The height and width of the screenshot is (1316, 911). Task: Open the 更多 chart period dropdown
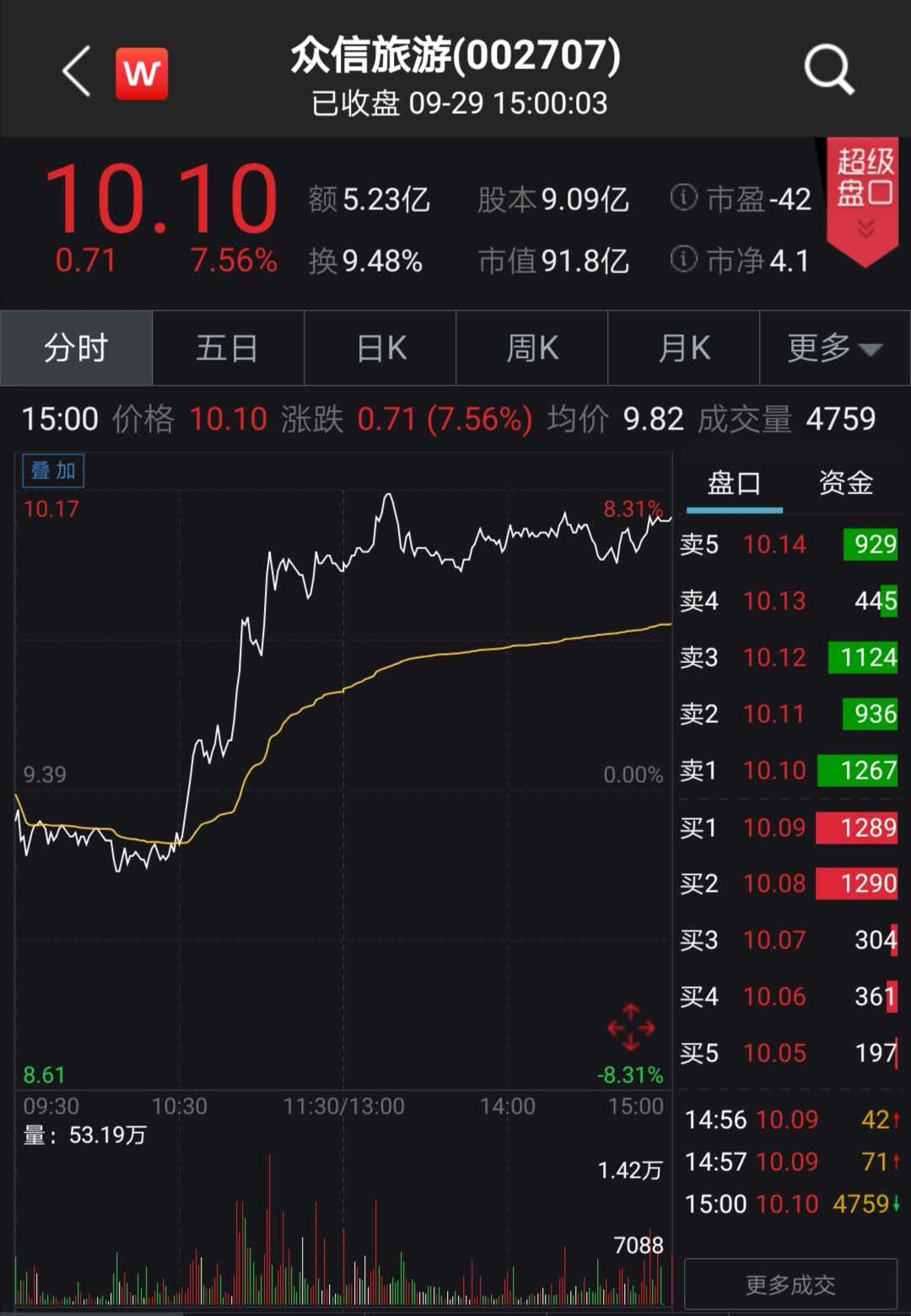835,348
